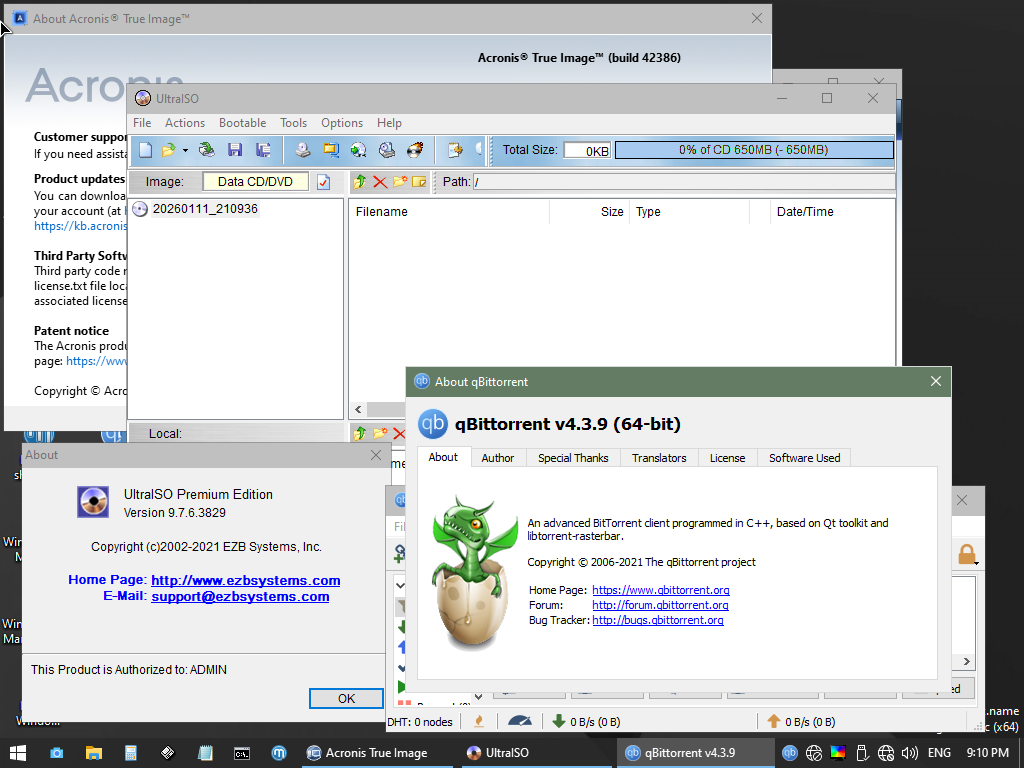
Task: Click the up-folder green arrow beside Path
Action: (360, 182)
